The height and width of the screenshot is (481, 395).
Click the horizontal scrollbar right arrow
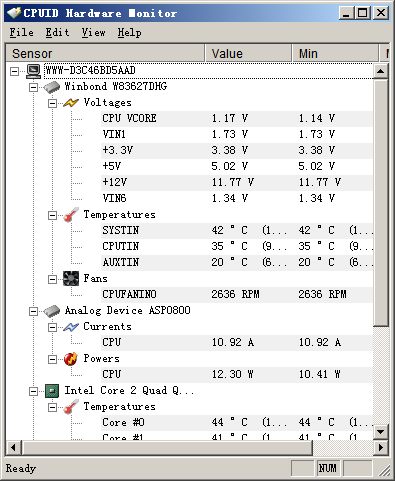[x=380, y=447]
